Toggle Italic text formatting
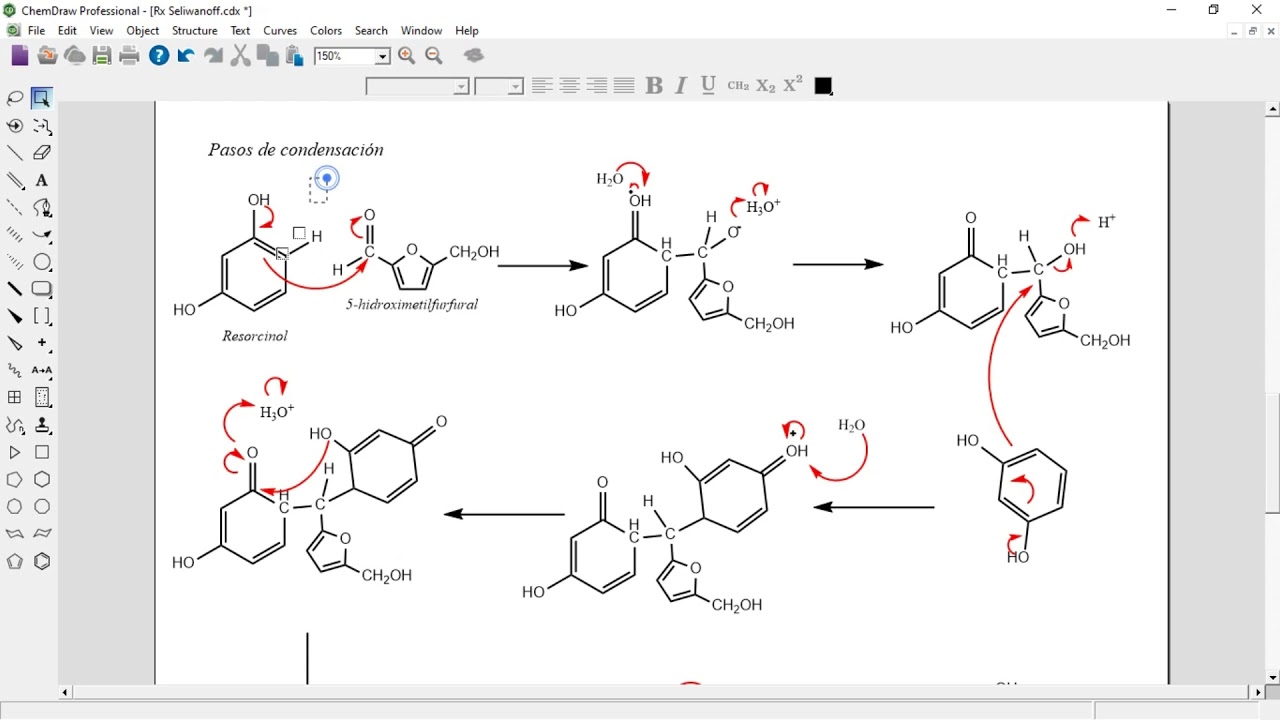1280x720 pixels. (681, 86)
